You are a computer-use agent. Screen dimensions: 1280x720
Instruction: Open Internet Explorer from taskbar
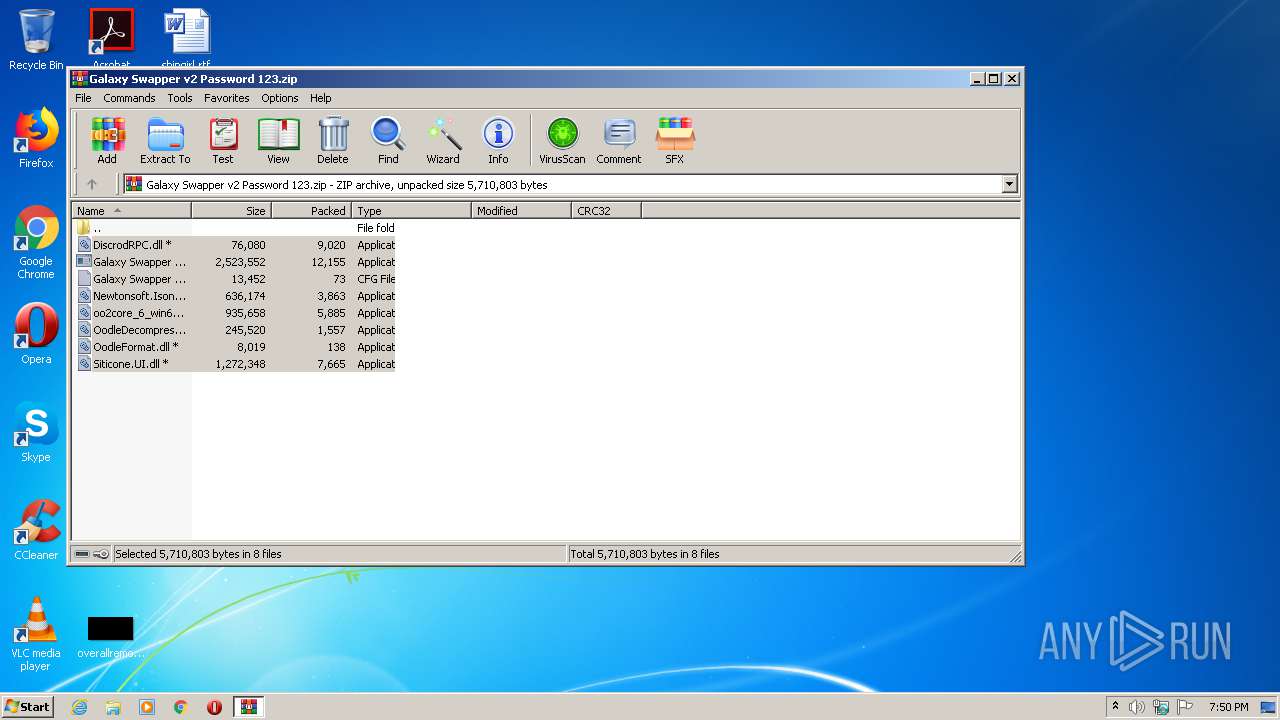(x=80, y=707)
